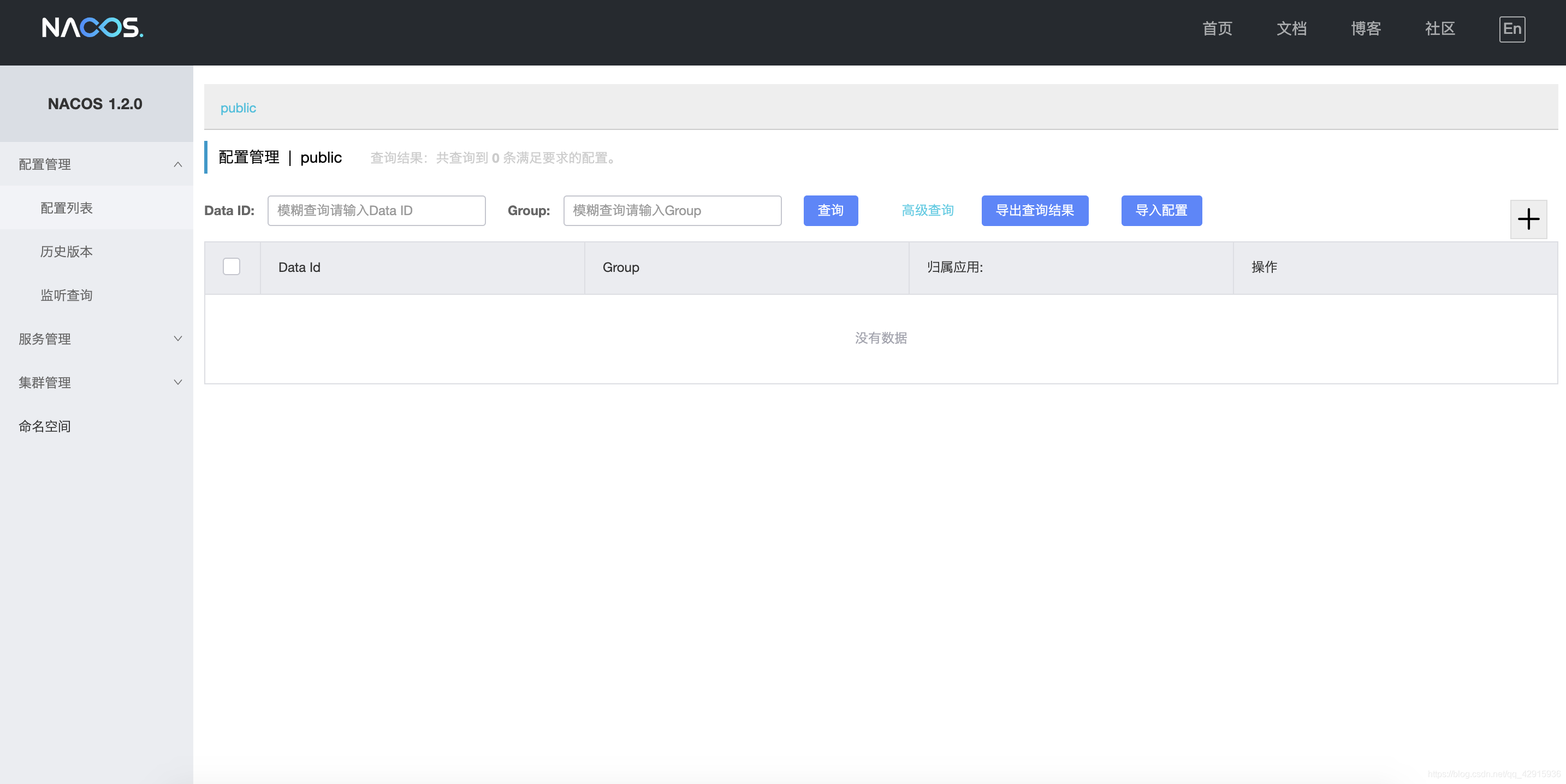
Task: Select 配置列表 in the sidebar
Action: pos(66,208)
